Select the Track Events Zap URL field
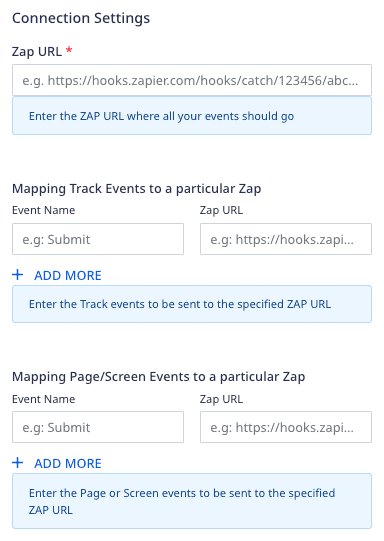This screenshot has height=541, width=384. click(x=286, y=239)
